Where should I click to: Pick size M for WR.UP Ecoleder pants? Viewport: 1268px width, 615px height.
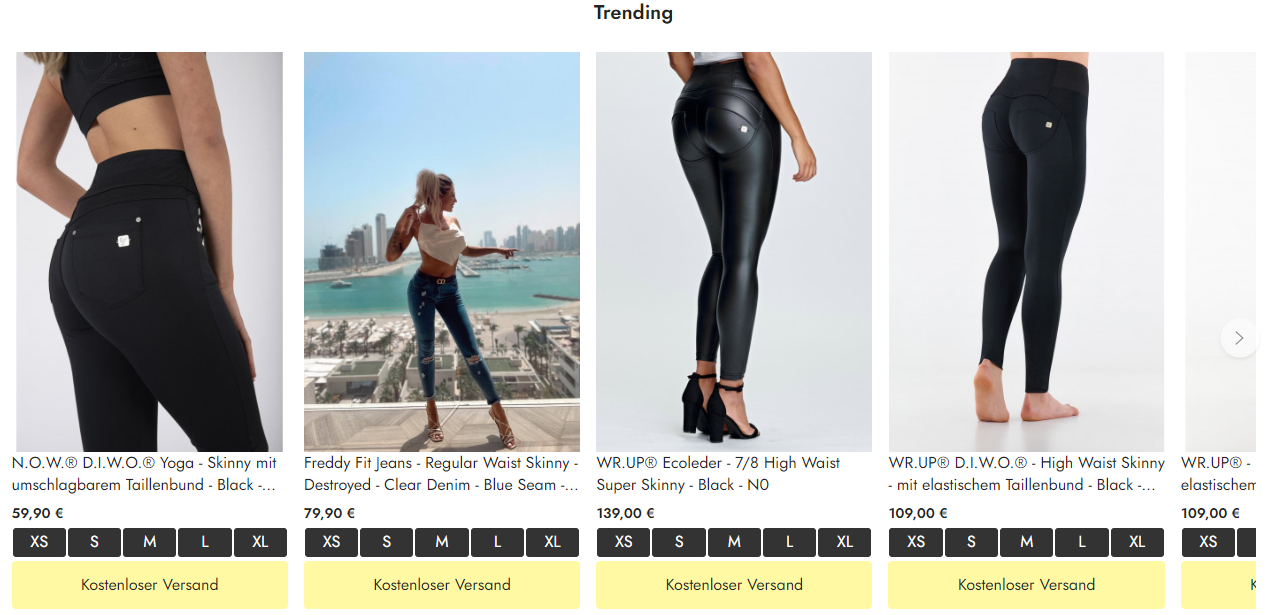(734, 542)
